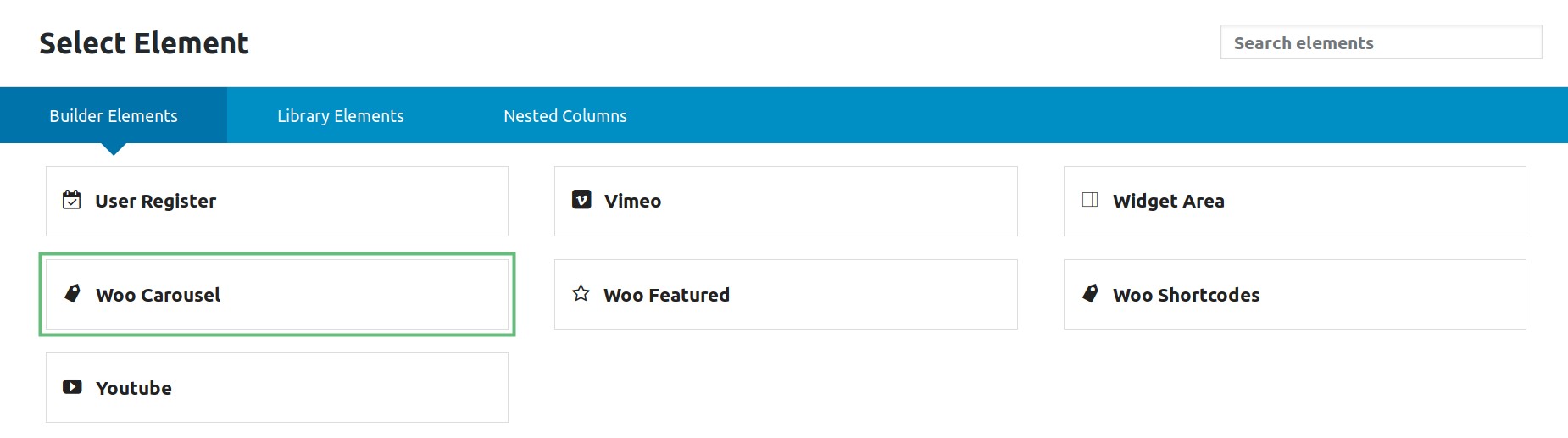Click the Vimeo logo icon
Viewport: 1568px width, 438px height.
point(581,200)
